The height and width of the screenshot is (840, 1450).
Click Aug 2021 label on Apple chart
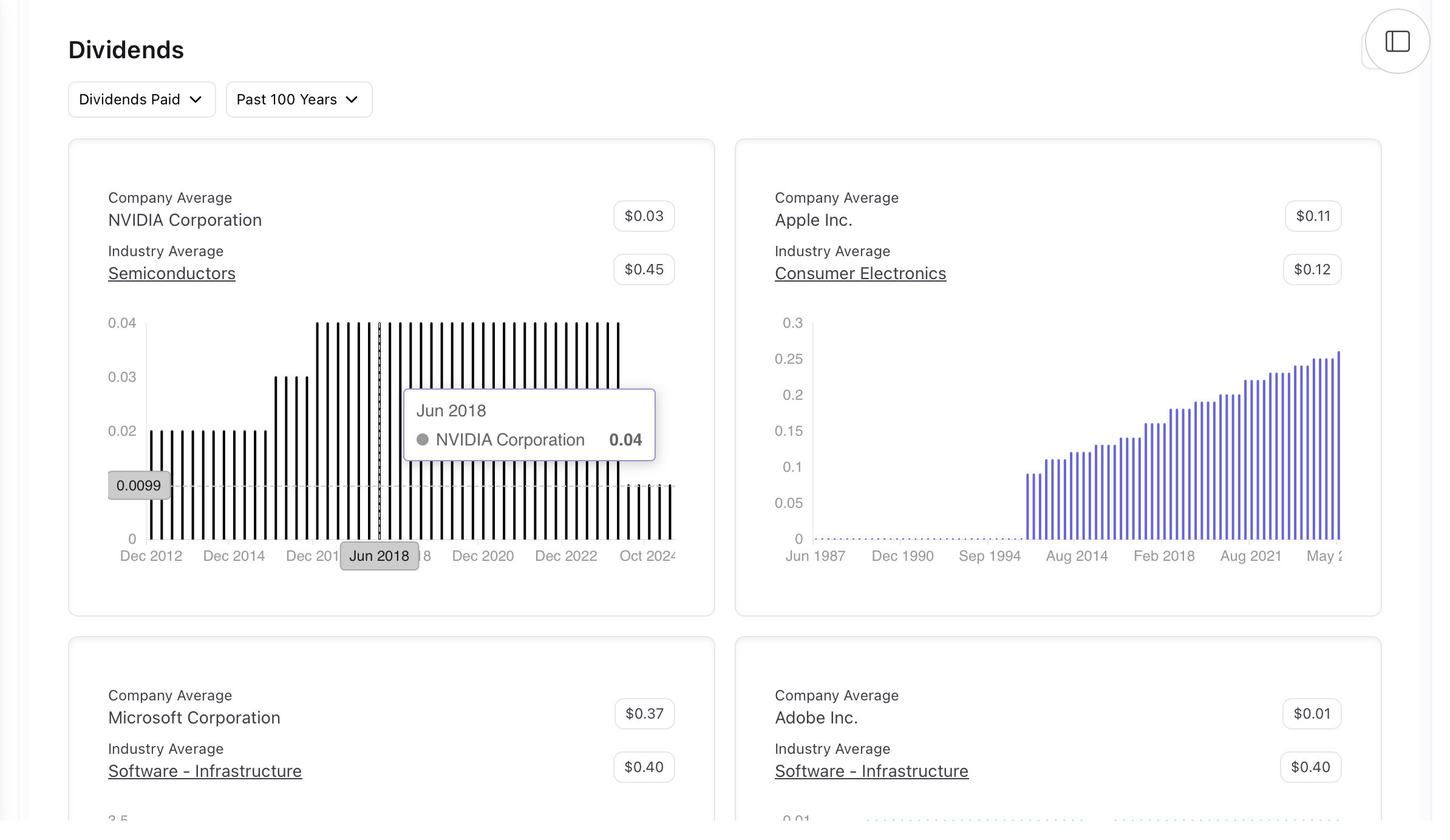[x=1251, y=556]
